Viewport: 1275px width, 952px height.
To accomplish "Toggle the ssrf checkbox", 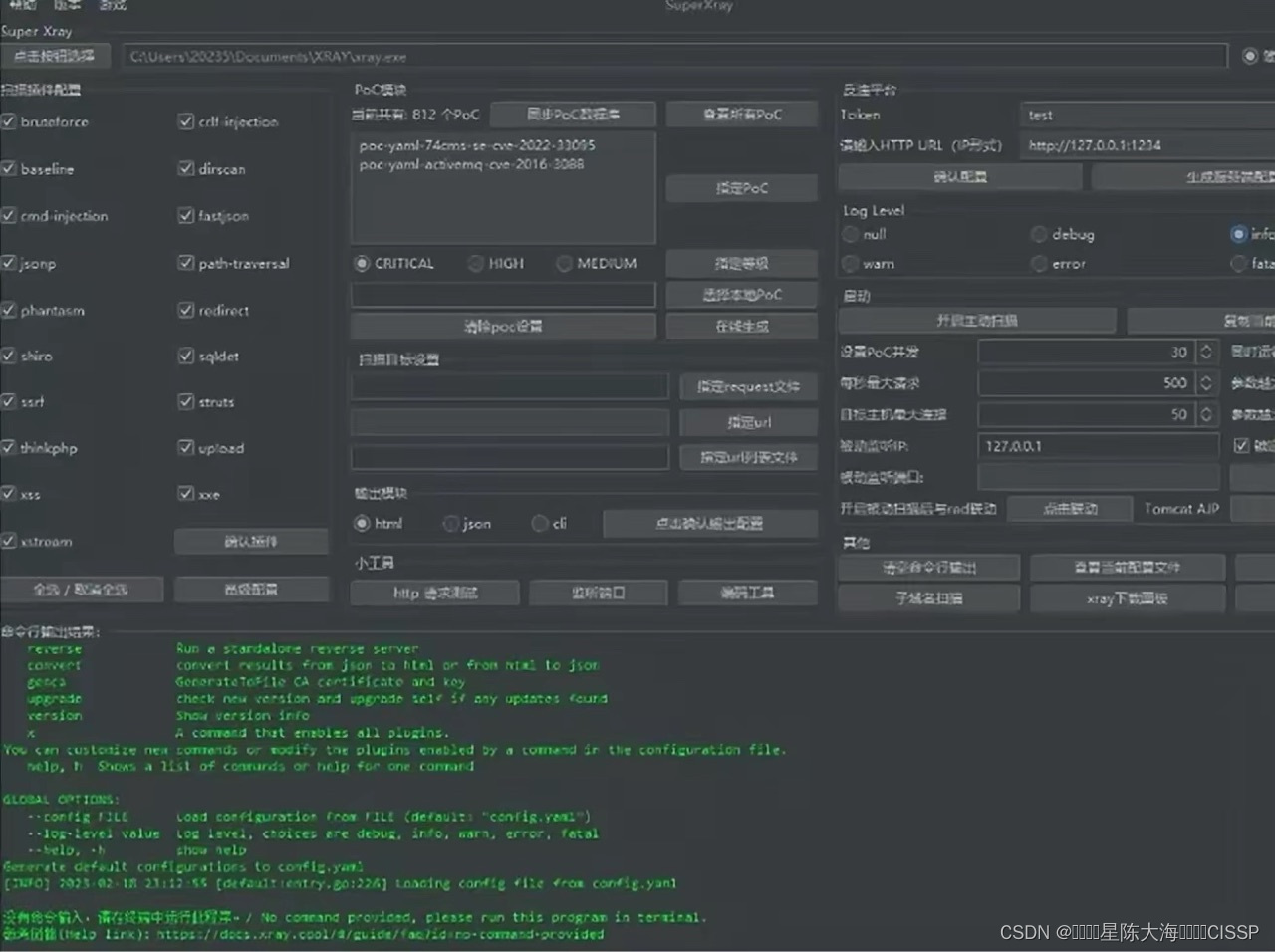I will 9,401.
